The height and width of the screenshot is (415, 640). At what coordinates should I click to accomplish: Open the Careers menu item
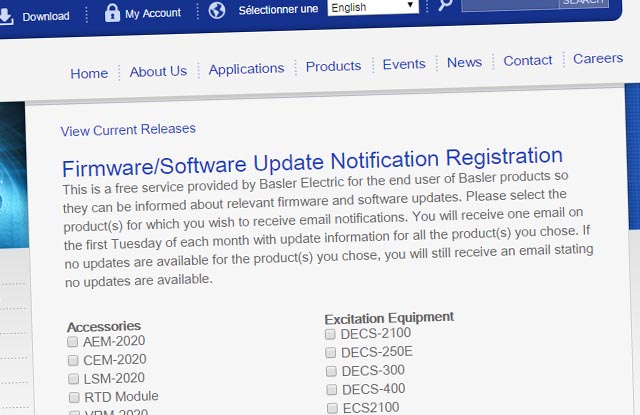pos(598,58)
